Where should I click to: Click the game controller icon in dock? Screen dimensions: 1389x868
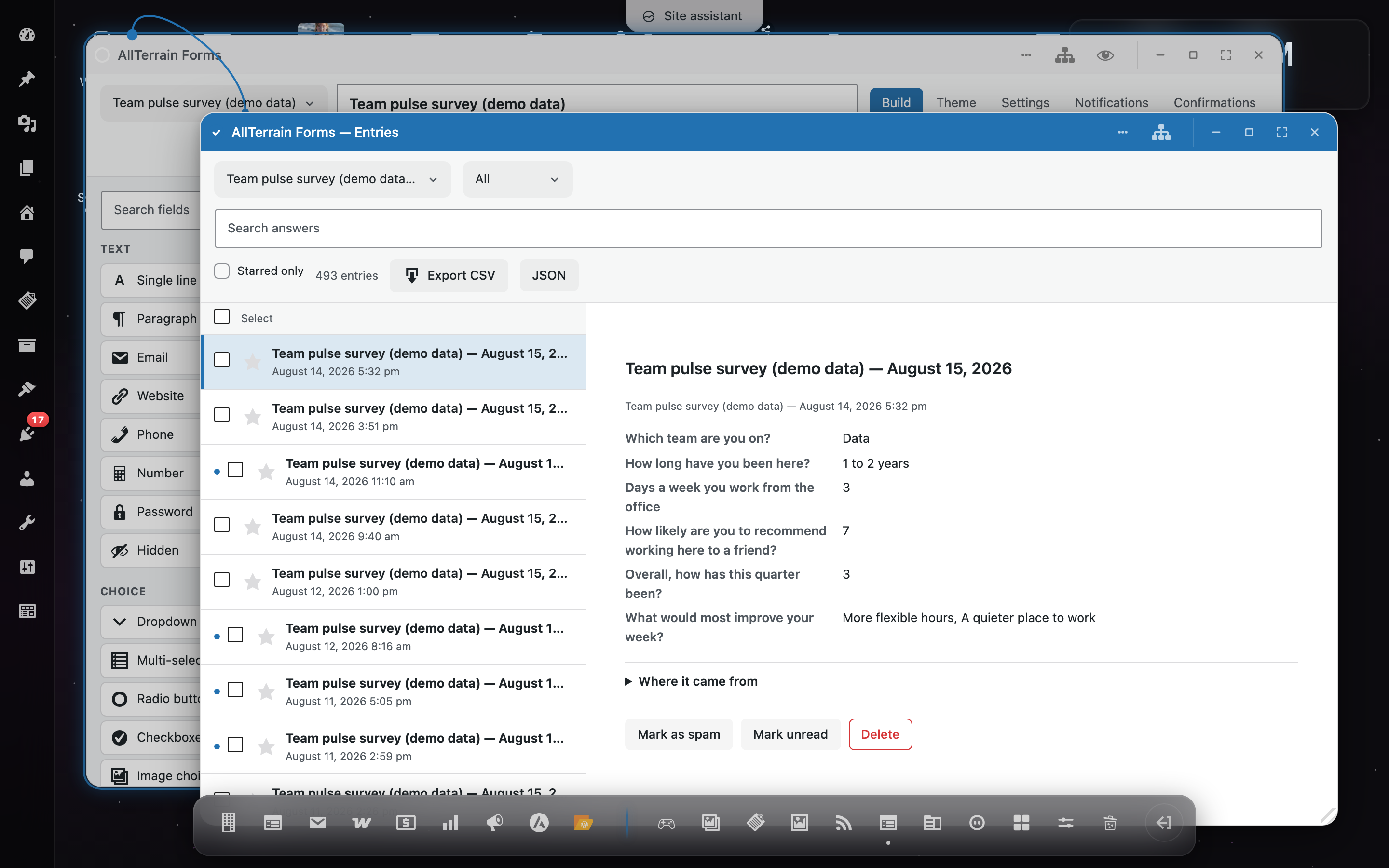click(x=667, y=824)
